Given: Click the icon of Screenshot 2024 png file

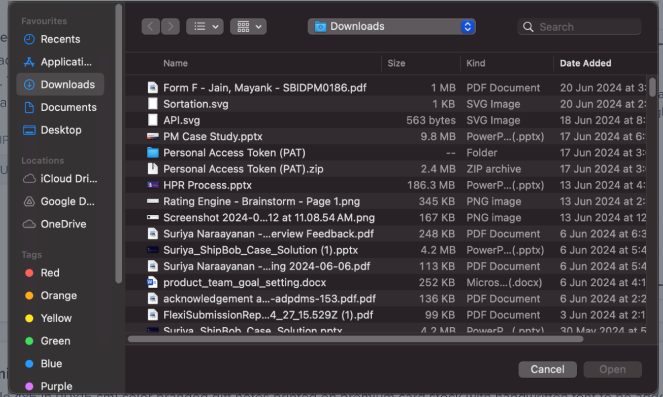Looking at the screenshot, I should click(x=153, y=217).
